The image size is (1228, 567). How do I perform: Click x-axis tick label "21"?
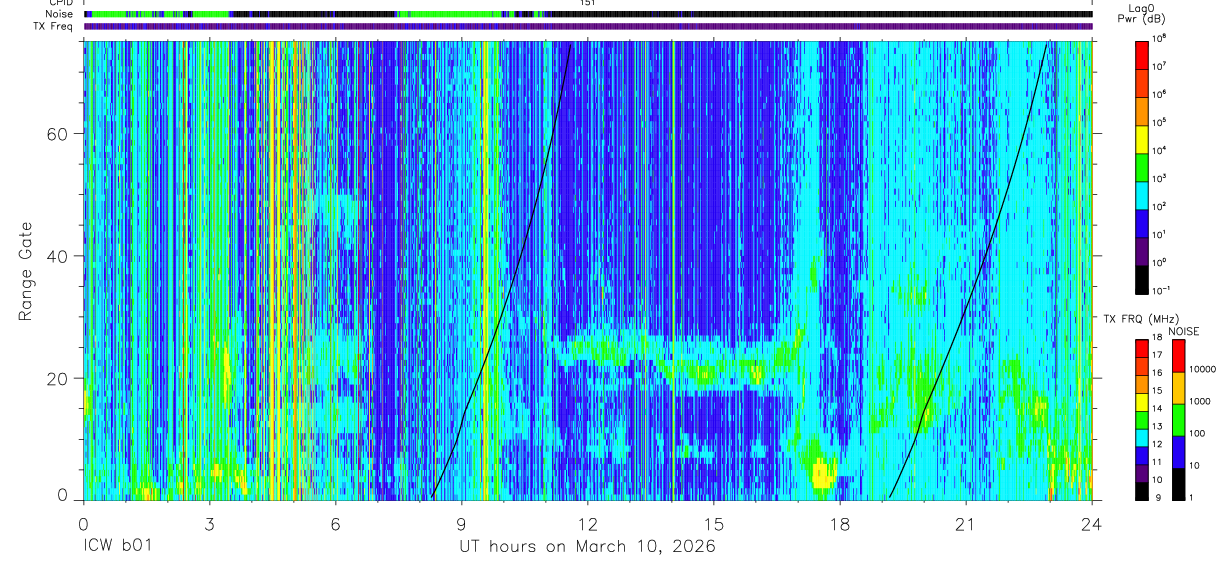[966, 524]
